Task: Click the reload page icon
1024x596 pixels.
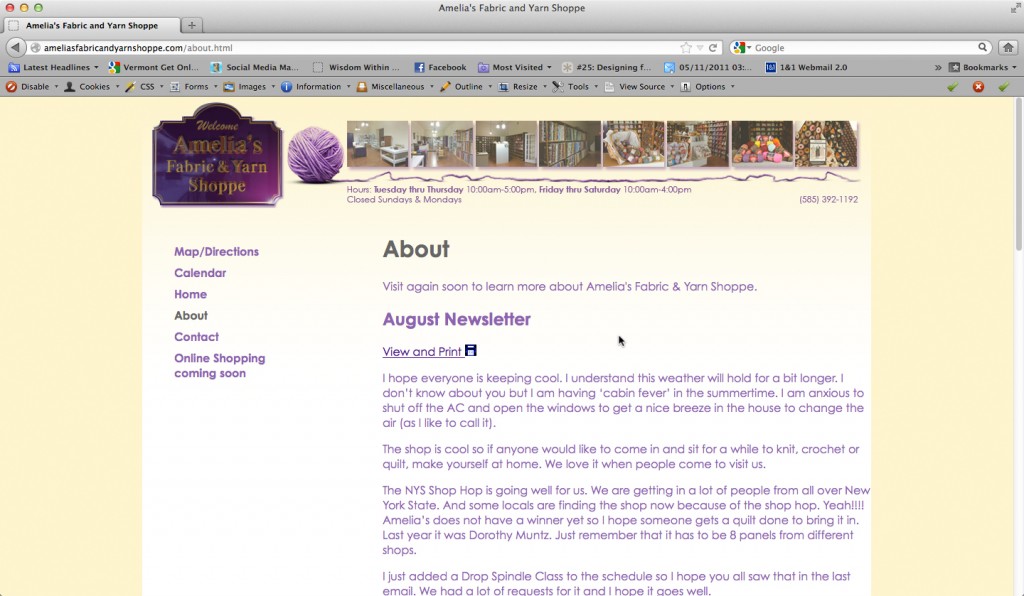Action: coord(713,48)
